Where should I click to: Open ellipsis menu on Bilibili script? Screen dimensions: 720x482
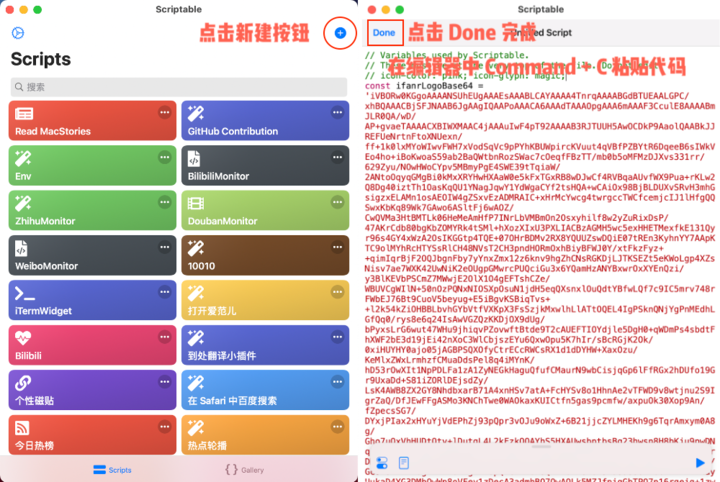(x=164, y=337)
